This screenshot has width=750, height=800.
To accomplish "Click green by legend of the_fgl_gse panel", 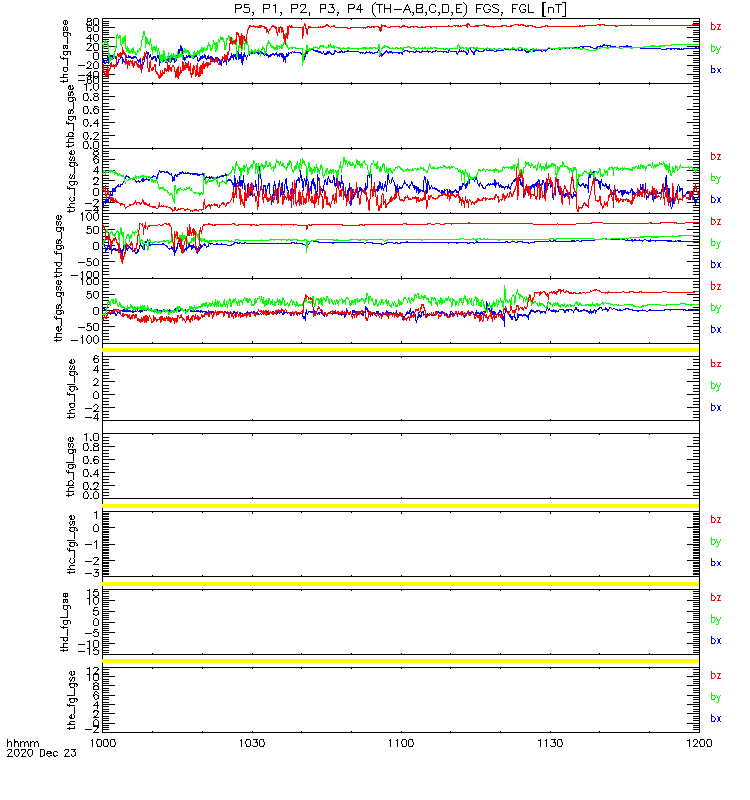I will 716,697.
